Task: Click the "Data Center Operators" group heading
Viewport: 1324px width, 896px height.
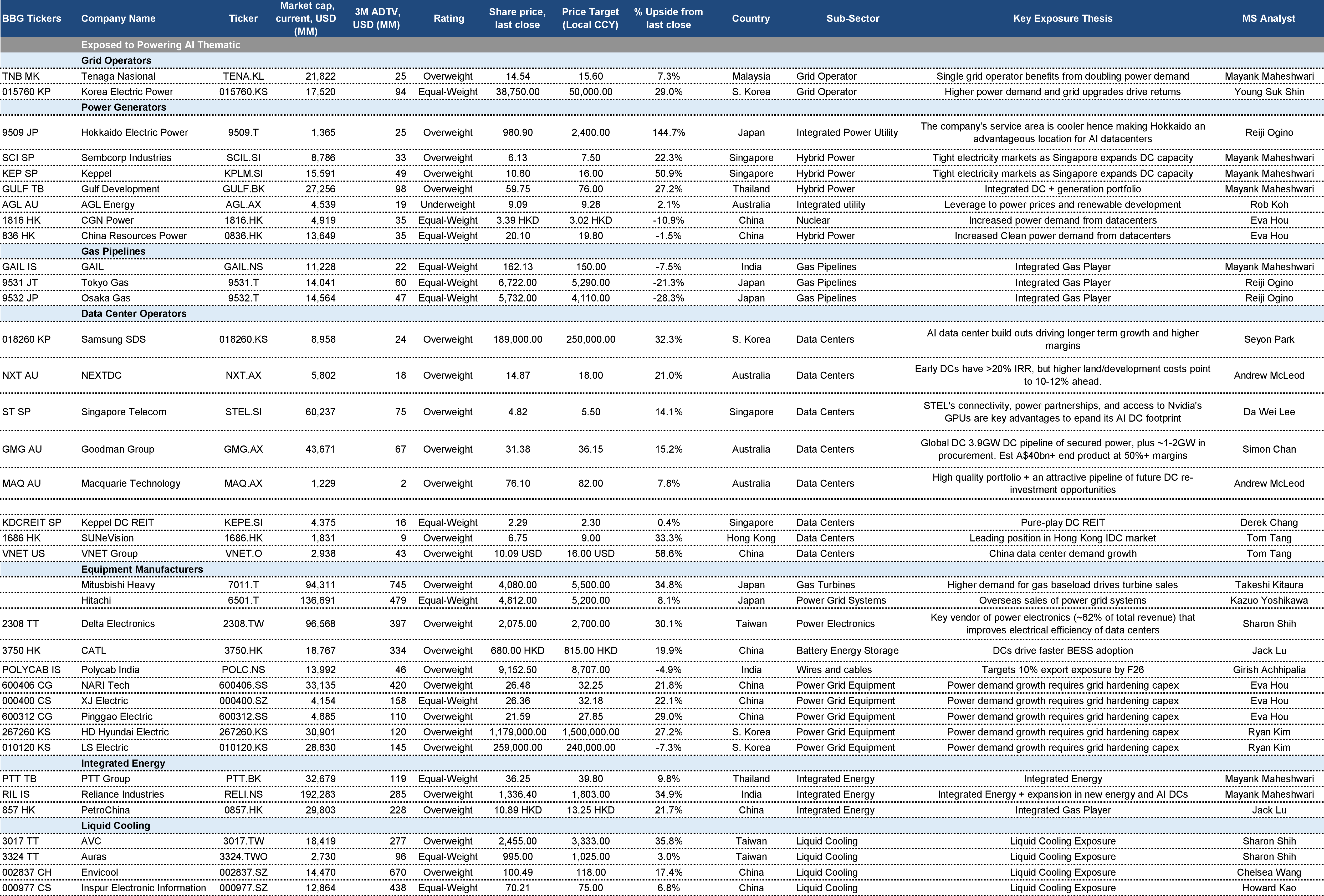Action: pos(134,313)
